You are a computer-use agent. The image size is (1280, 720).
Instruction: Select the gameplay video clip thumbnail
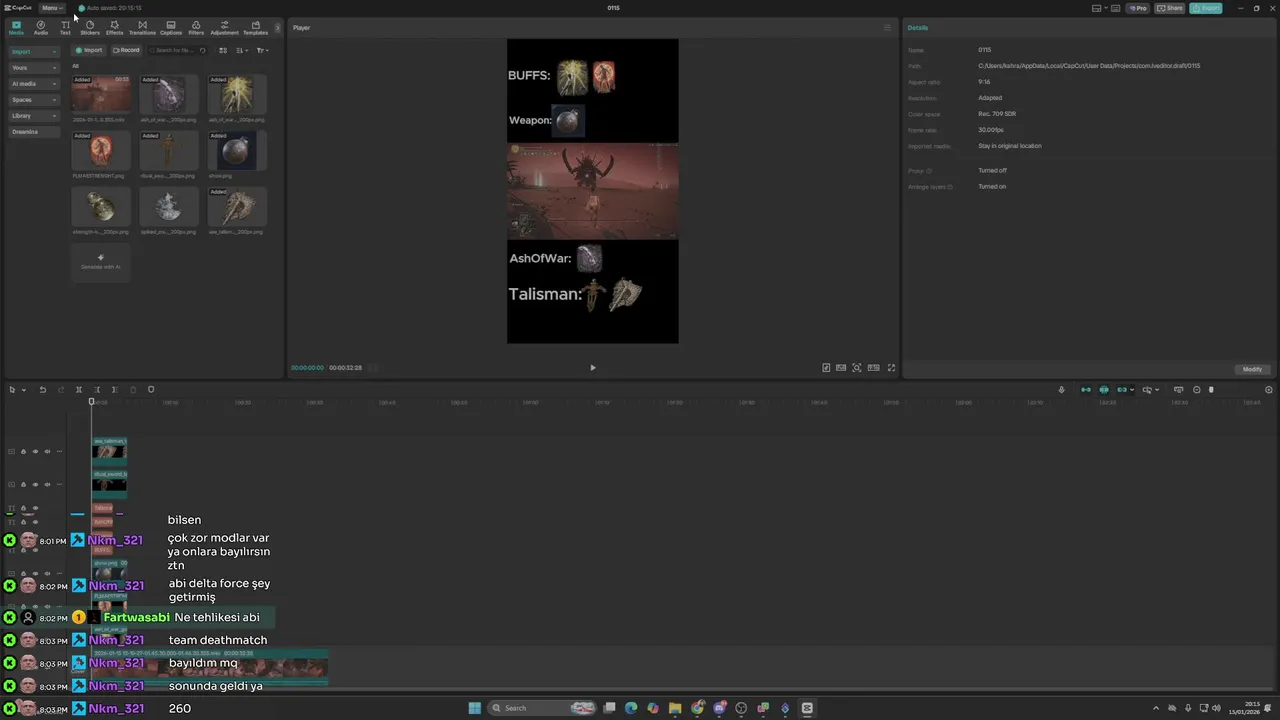click(x=101, y=95)
